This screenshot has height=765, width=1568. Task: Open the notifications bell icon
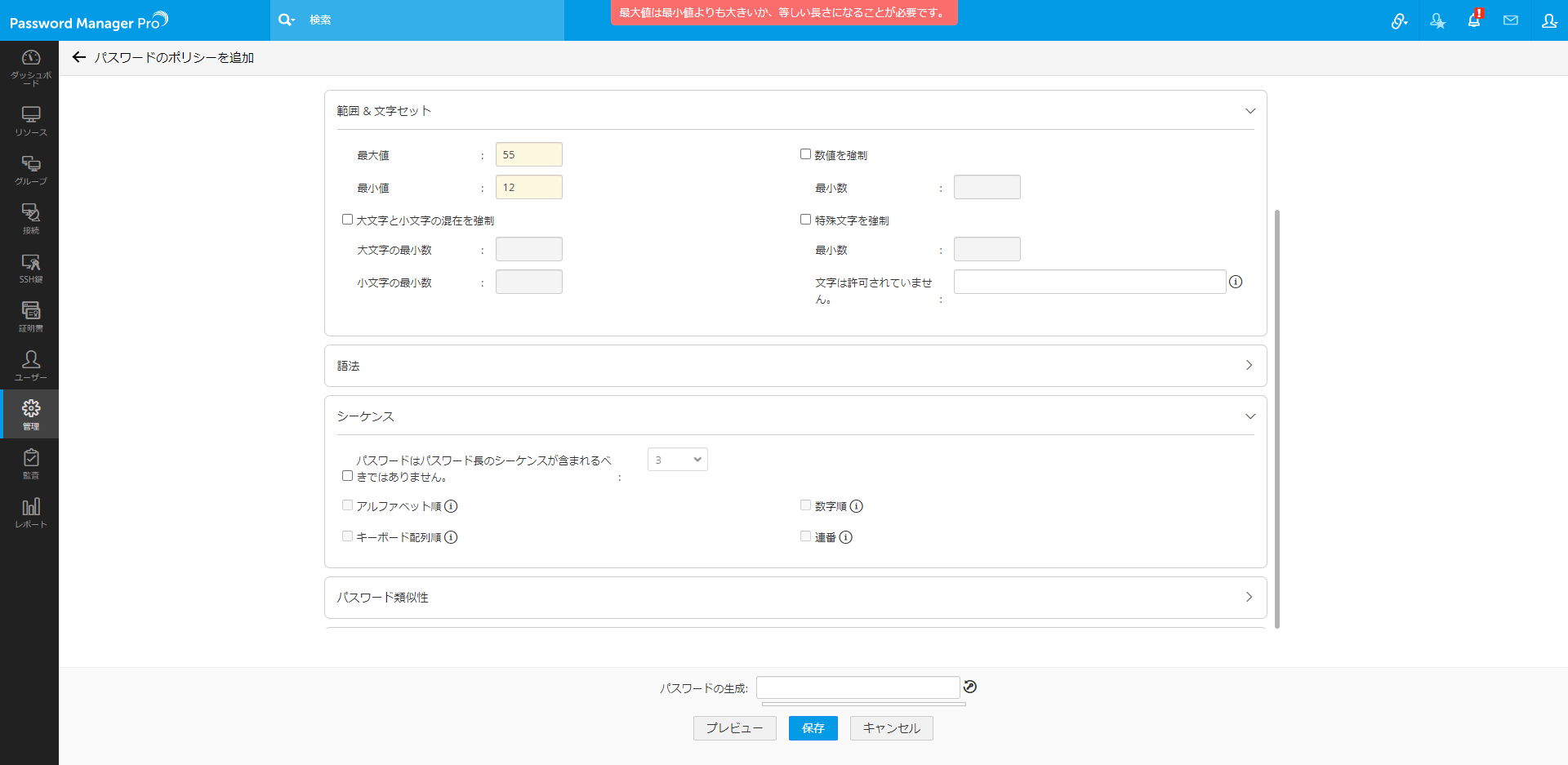(1474, 20)
